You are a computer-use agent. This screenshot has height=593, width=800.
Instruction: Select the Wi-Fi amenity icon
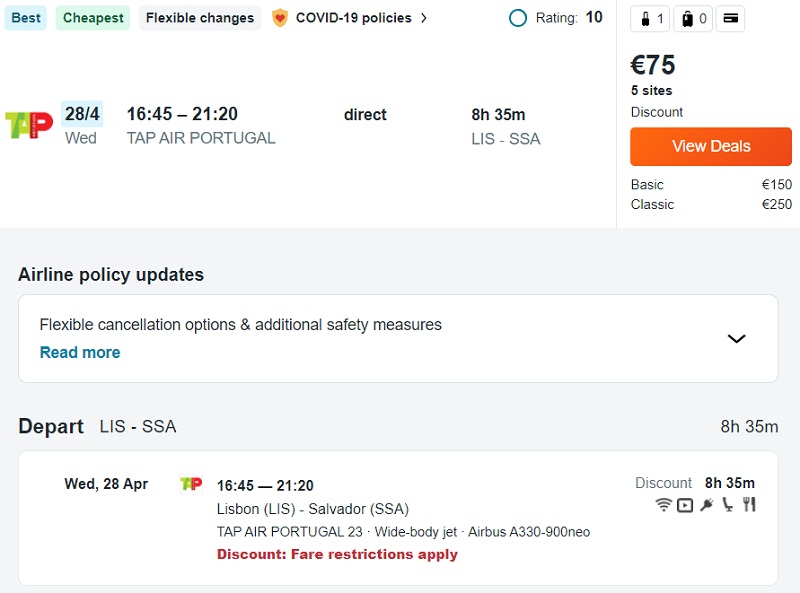tap(664, 505)
